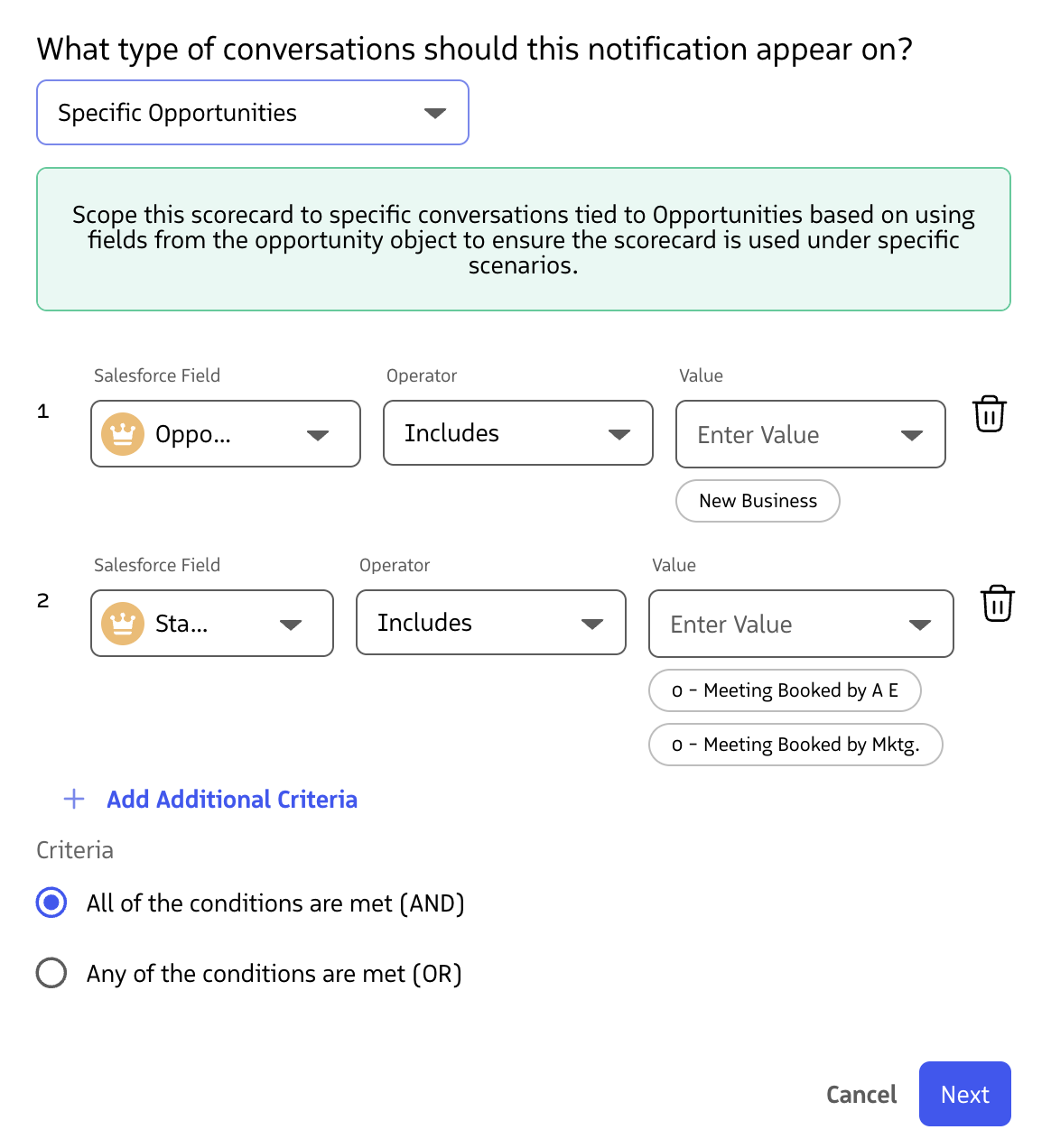Delete criterion 1 using the trash icon

989,414
